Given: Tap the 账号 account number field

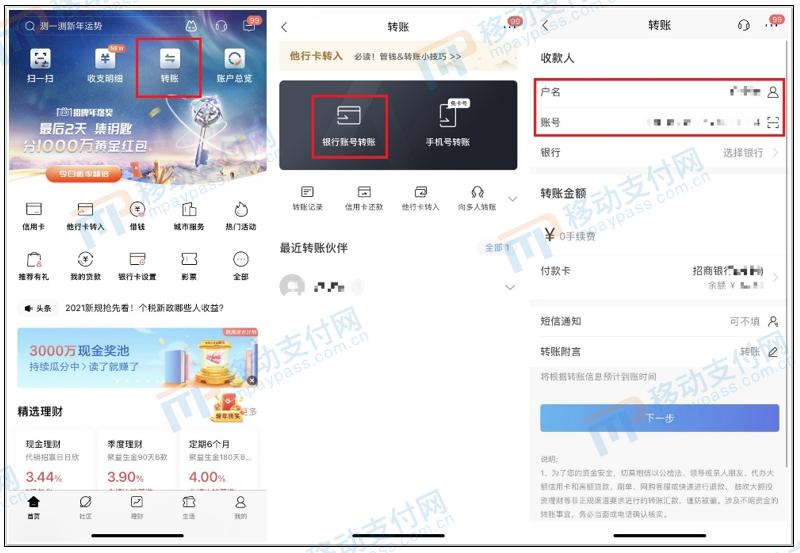Looking at the screenshot, I should click(659, 122).
